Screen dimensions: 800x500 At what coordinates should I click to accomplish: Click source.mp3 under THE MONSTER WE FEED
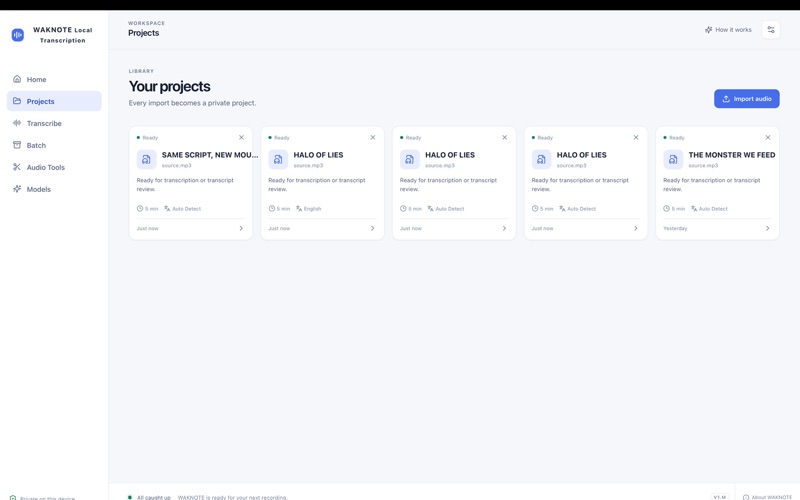coord(703,165)
